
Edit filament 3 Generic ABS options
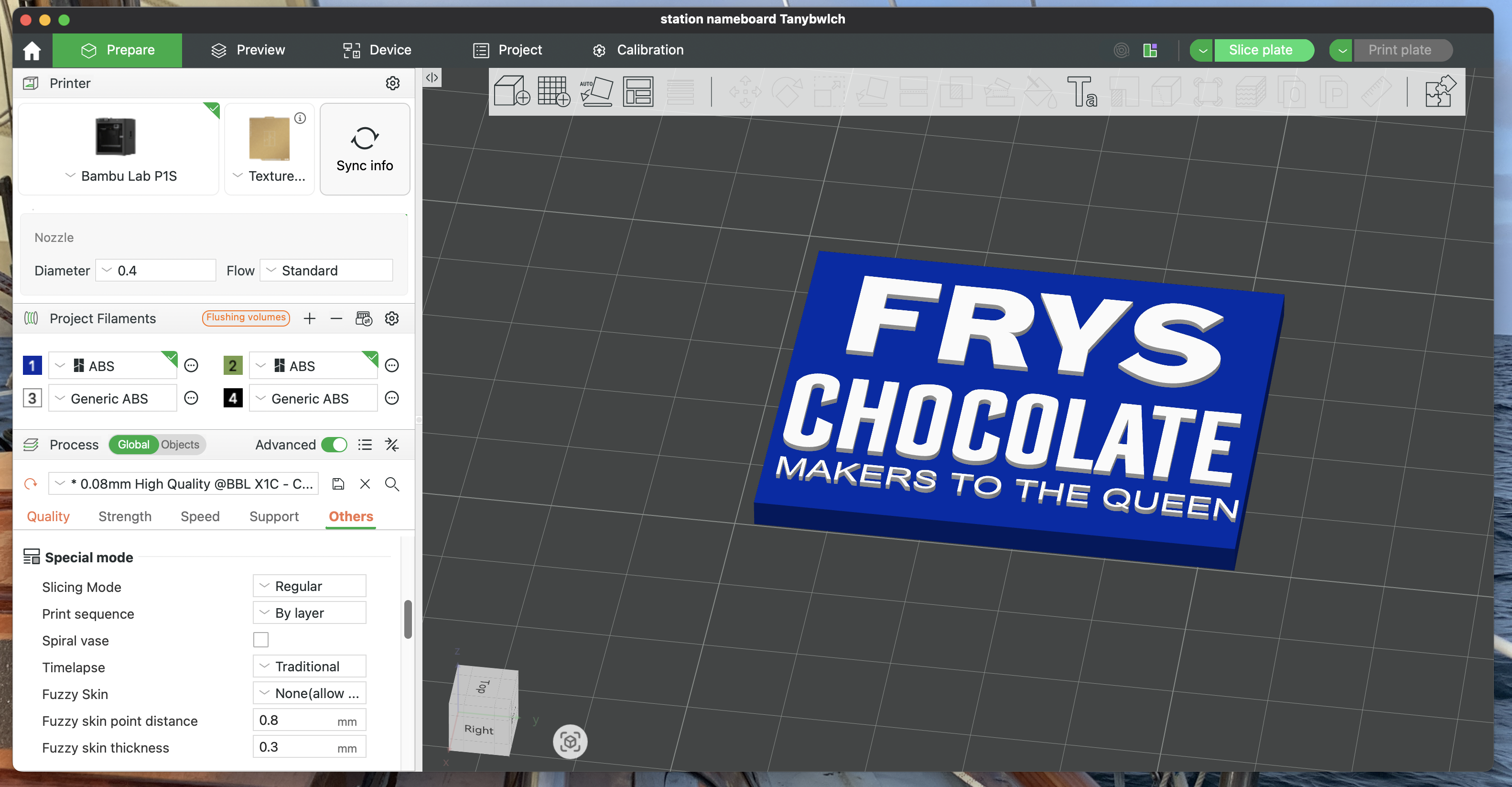191,398
